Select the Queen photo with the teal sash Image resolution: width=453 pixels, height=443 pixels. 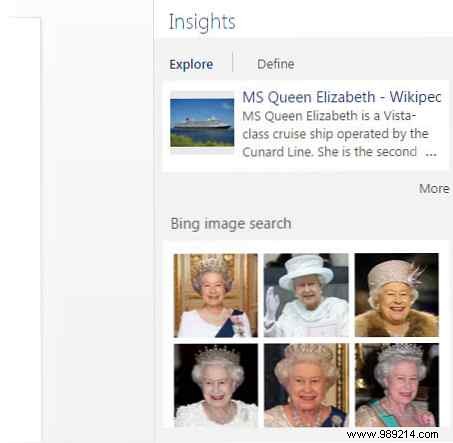tap(397, 385)
